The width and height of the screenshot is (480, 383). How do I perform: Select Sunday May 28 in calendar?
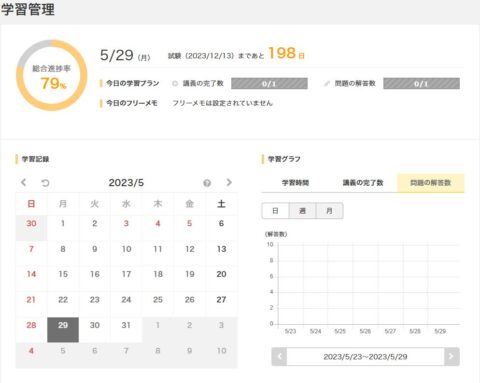click(31, 330)
